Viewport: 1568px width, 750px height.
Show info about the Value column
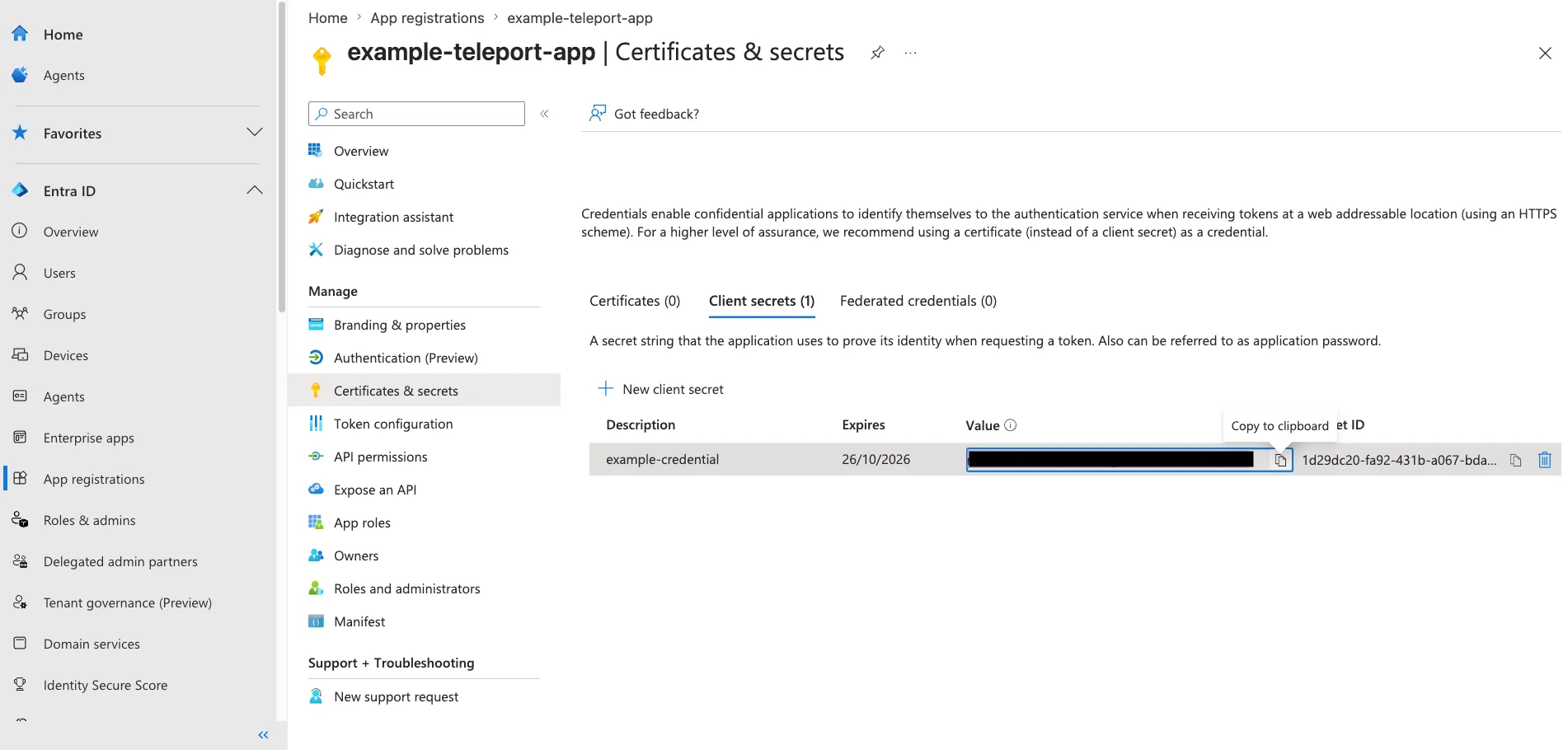[x=1011, y=425]
